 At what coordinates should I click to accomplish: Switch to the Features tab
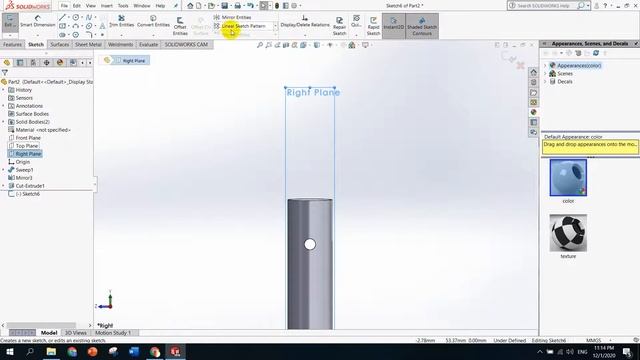(12, 44)
